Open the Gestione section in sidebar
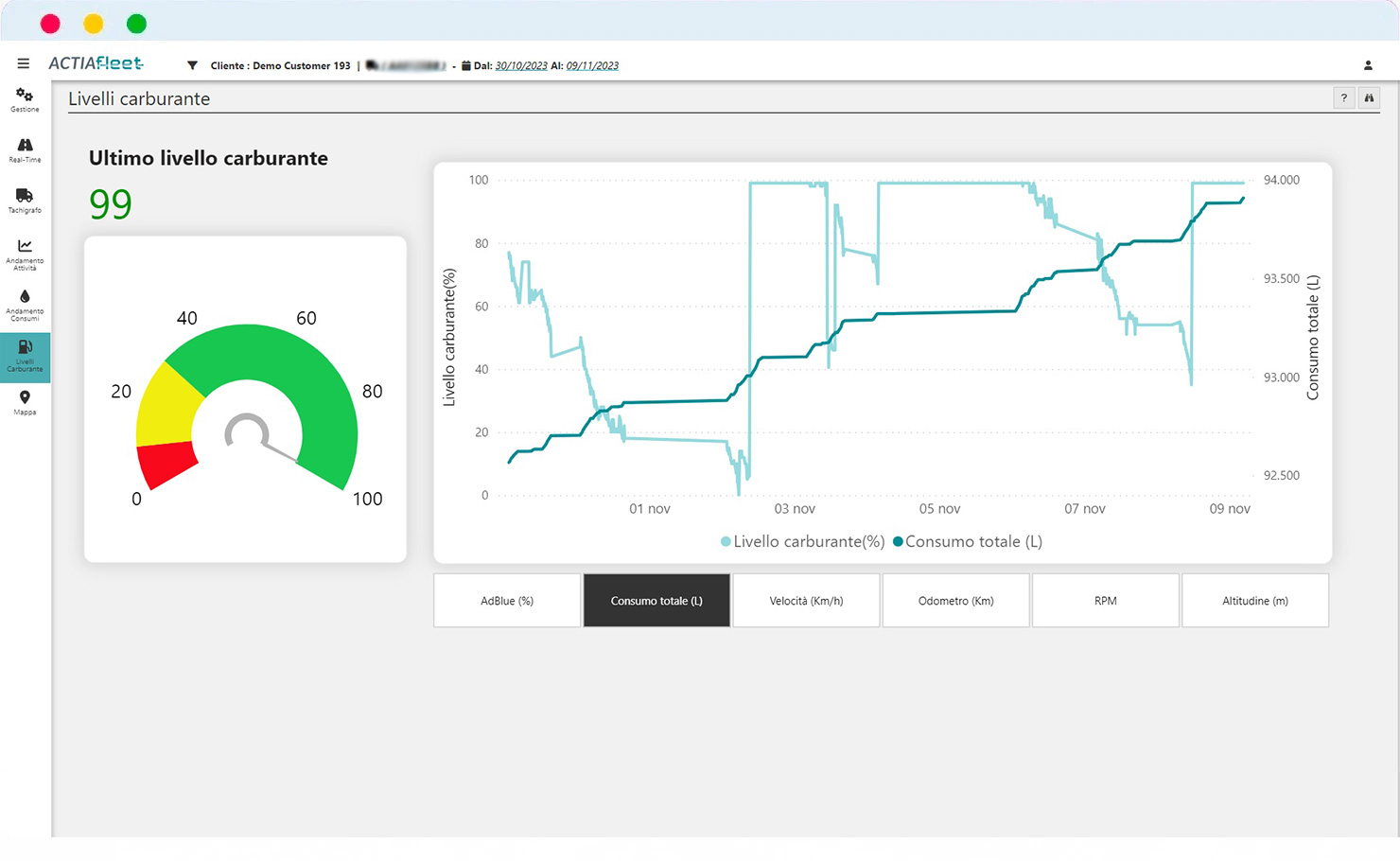 coord(25,99)
